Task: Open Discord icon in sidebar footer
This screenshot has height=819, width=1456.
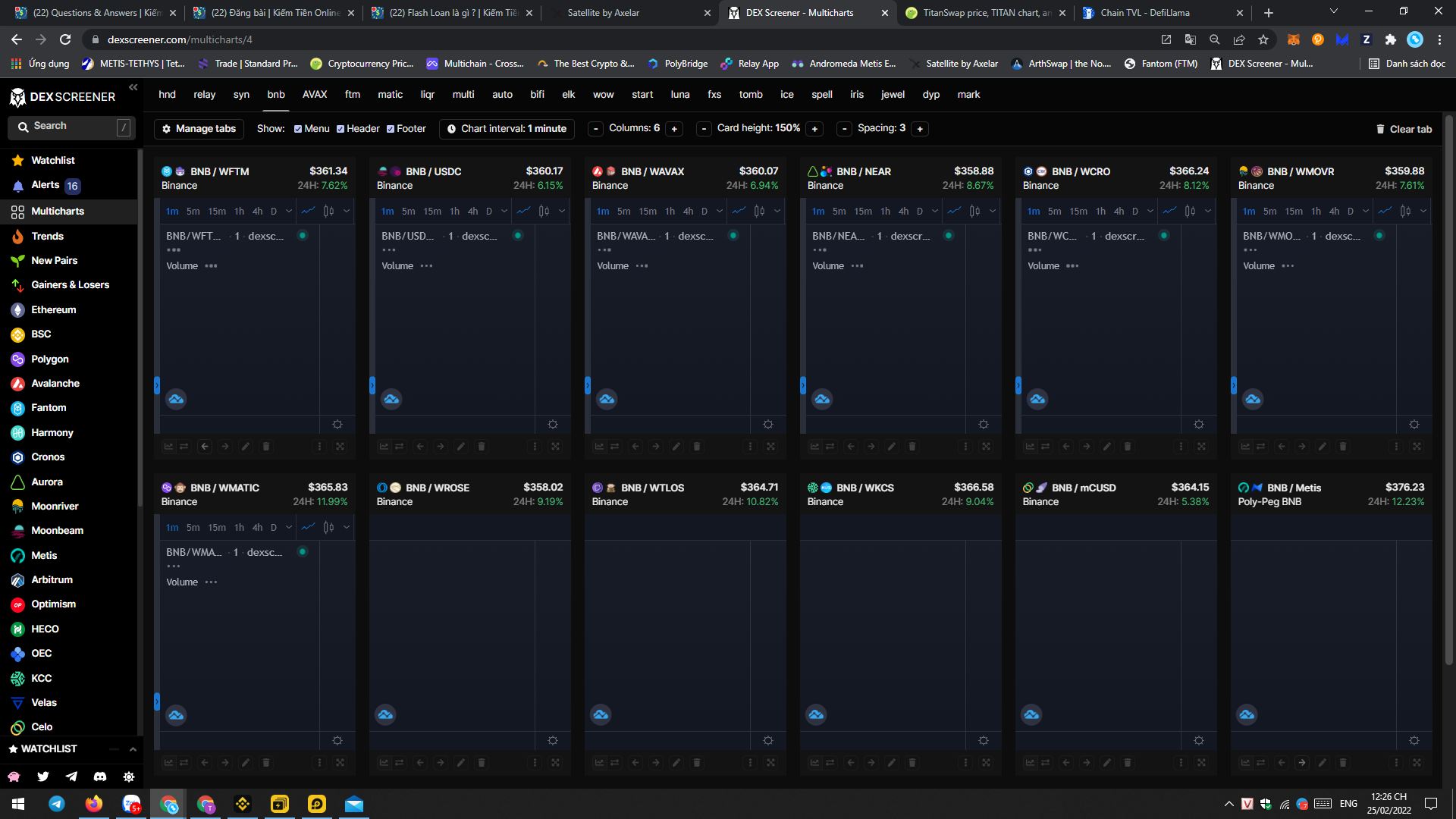Action: [x=100, y=777]
